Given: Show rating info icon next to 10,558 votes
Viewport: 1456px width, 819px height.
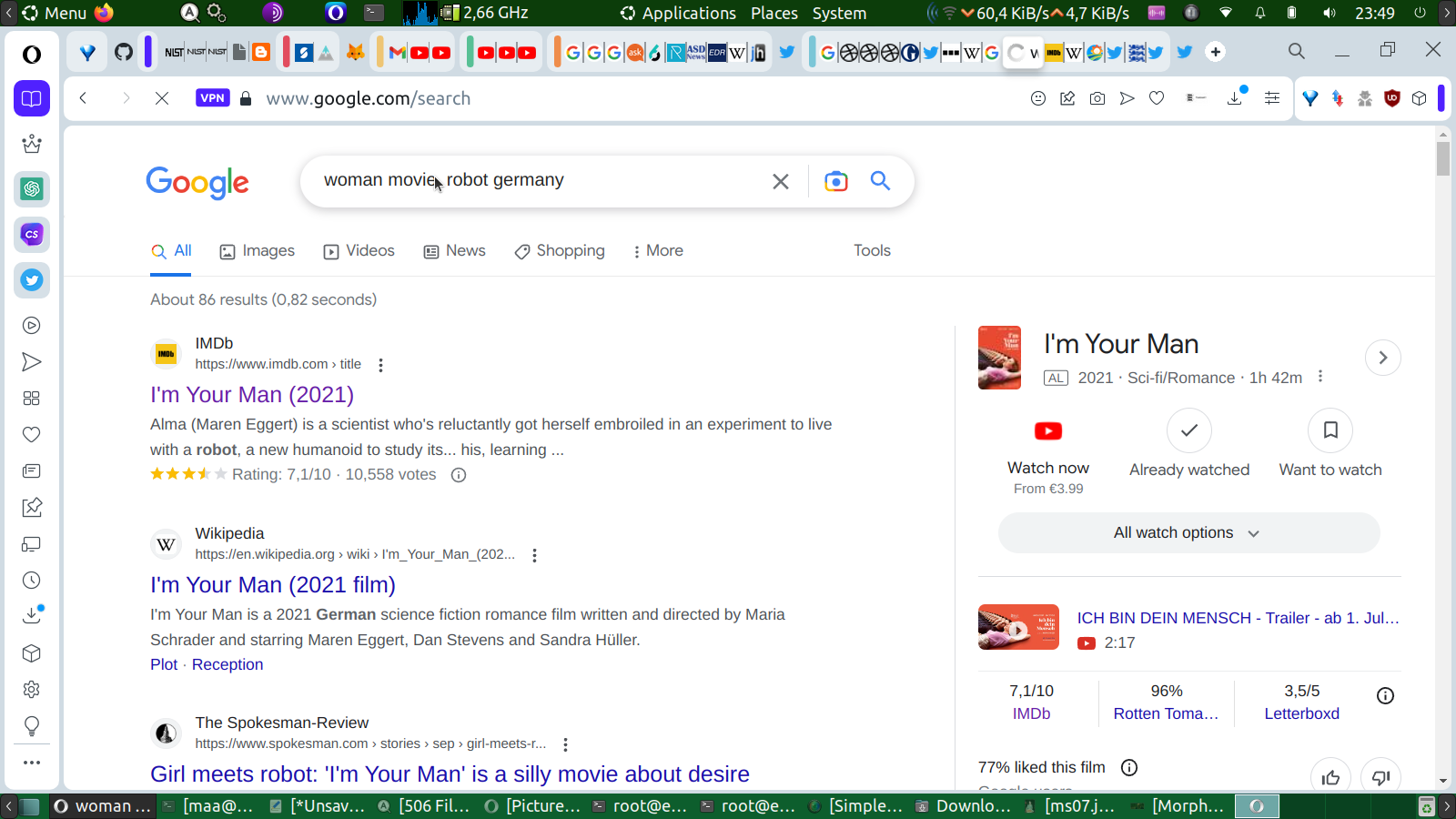Looking at the screenshot, I should coord(459,475).
